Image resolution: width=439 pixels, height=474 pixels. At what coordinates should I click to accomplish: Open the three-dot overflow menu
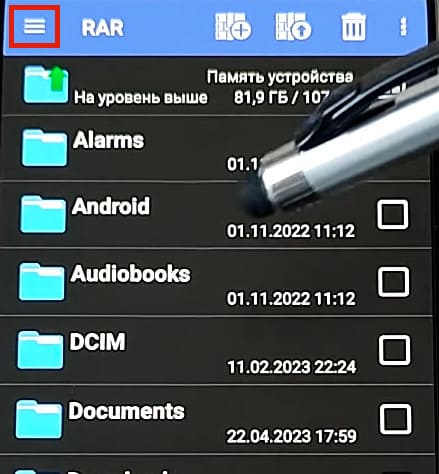click(x=404, y=27)
